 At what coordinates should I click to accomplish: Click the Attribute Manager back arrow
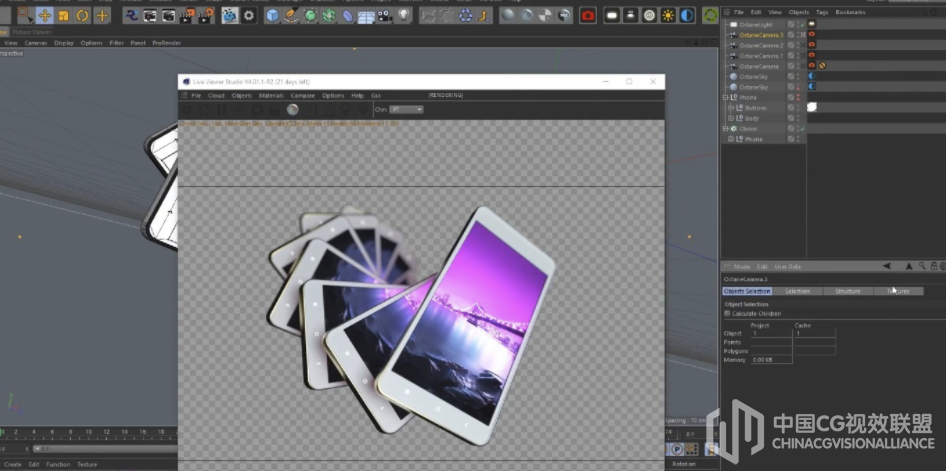click(886, 266)
